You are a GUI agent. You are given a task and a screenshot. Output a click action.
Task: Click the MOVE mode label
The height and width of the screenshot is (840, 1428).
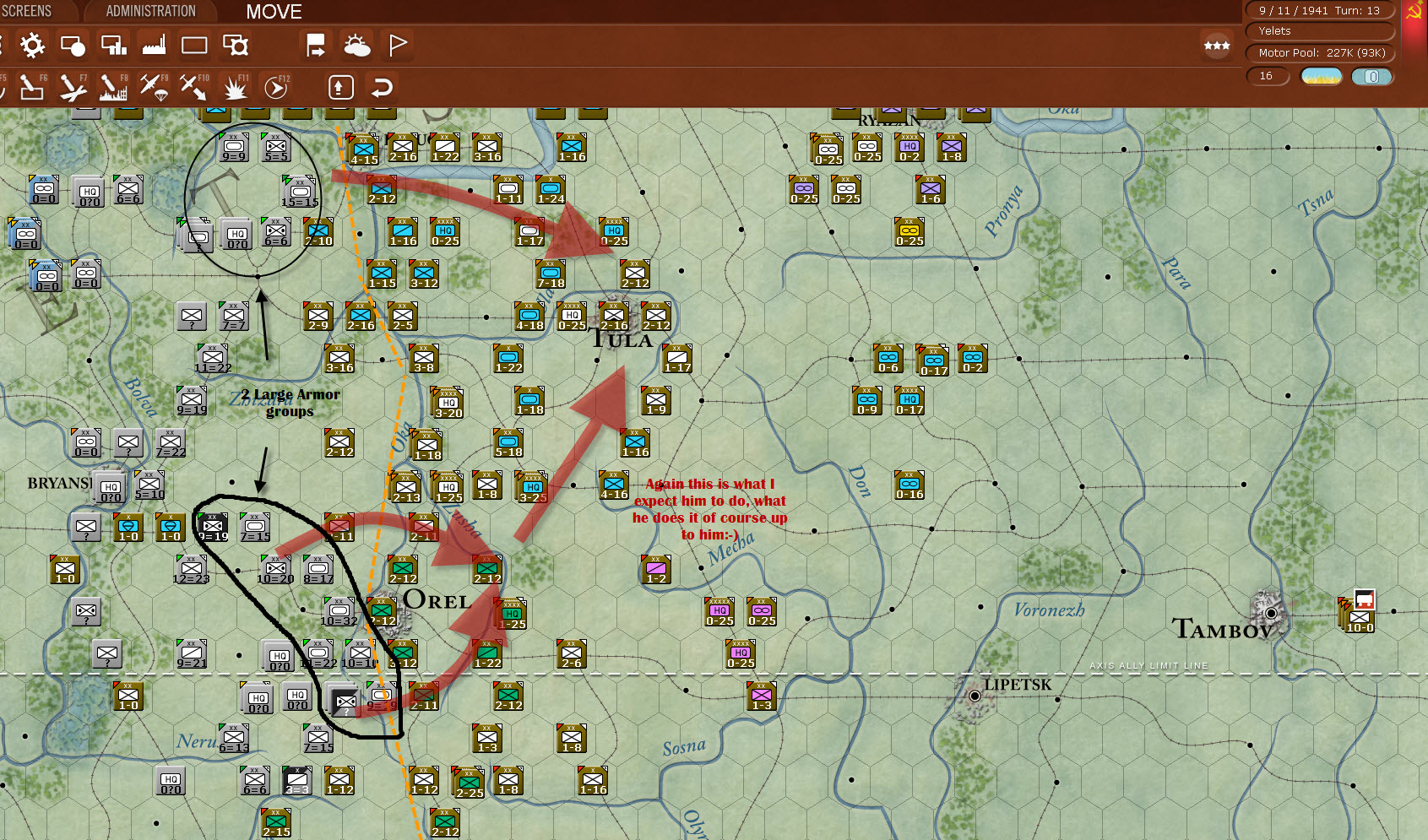[x=274, y=12]
